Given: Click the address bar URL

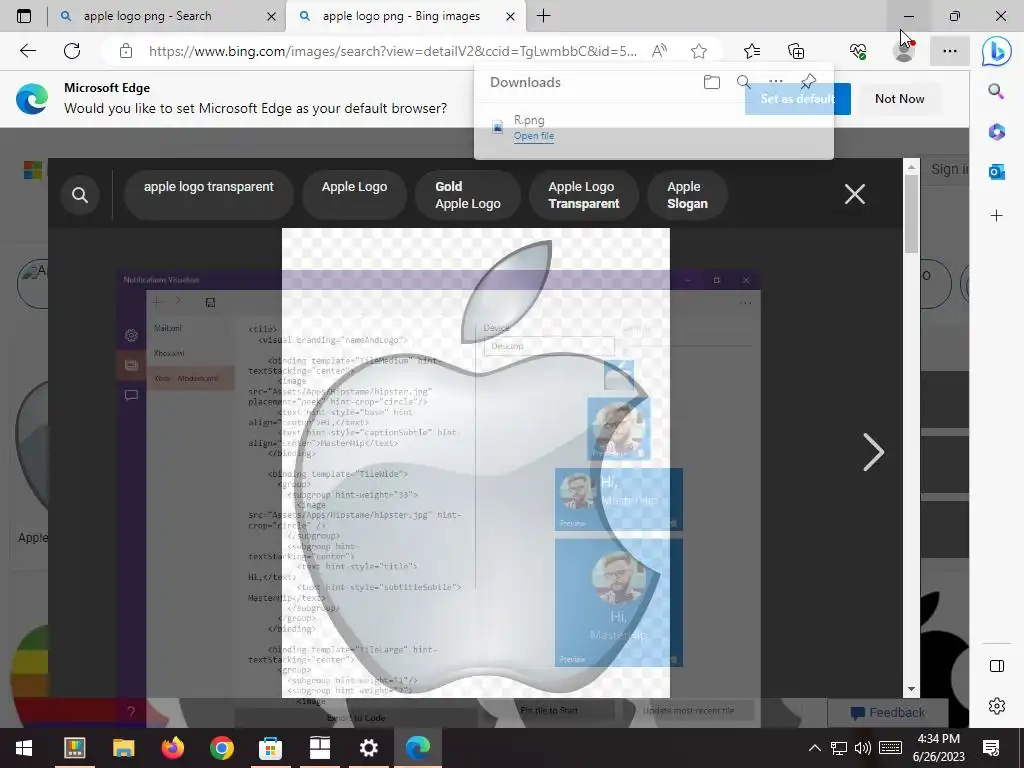Looking at the screenshot, I should [x=392, y=51].
